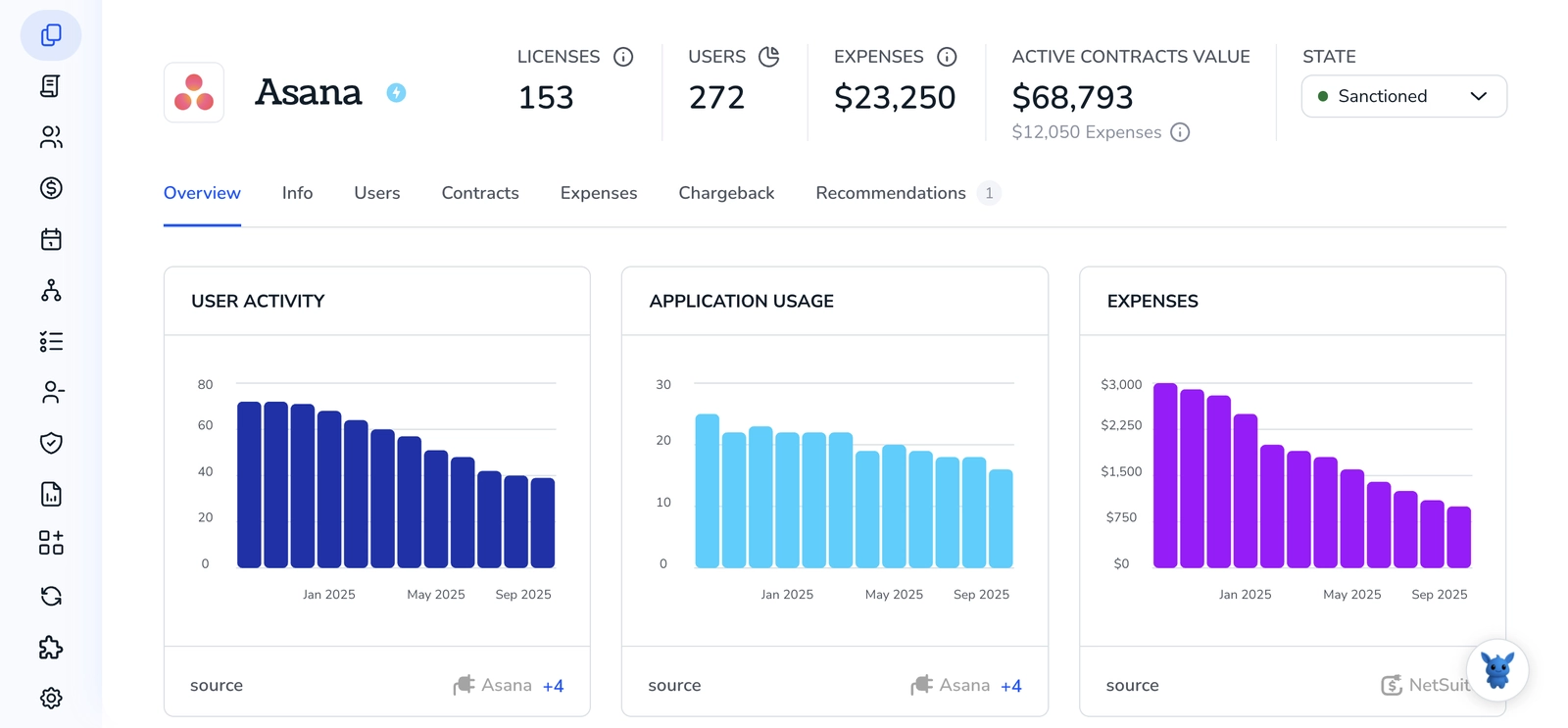
Task: Switch to the Expenses tab
Action: [x=599, y=193]
